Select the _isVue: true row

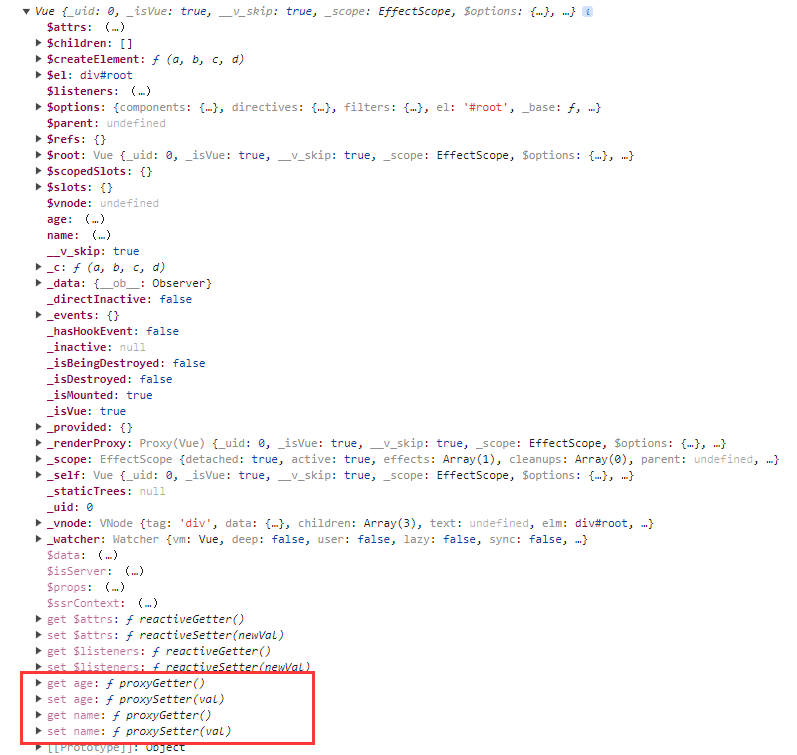click(86, 411)
